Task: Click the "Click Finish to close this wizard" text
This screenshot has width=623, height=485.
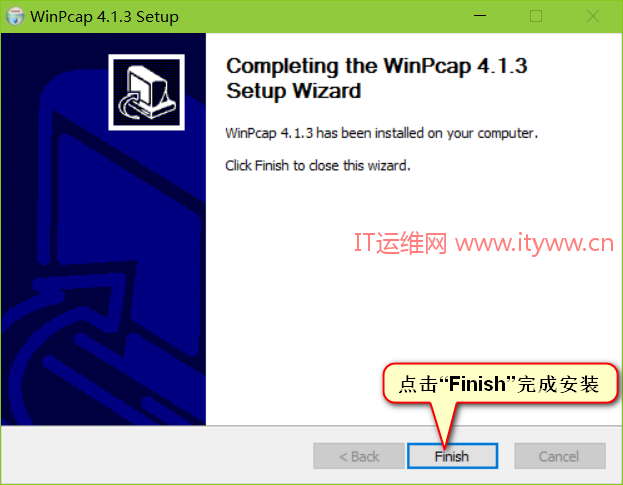Action: click(x=318, y=165)
